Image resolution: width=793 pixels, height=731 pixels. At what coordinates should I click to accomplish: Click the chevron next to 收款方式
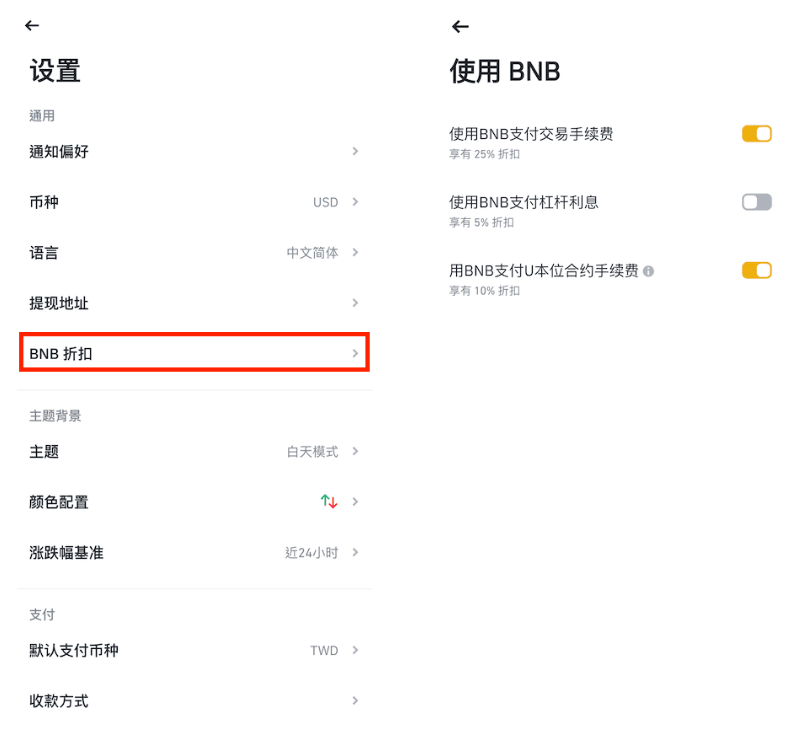tap(355, 701)
